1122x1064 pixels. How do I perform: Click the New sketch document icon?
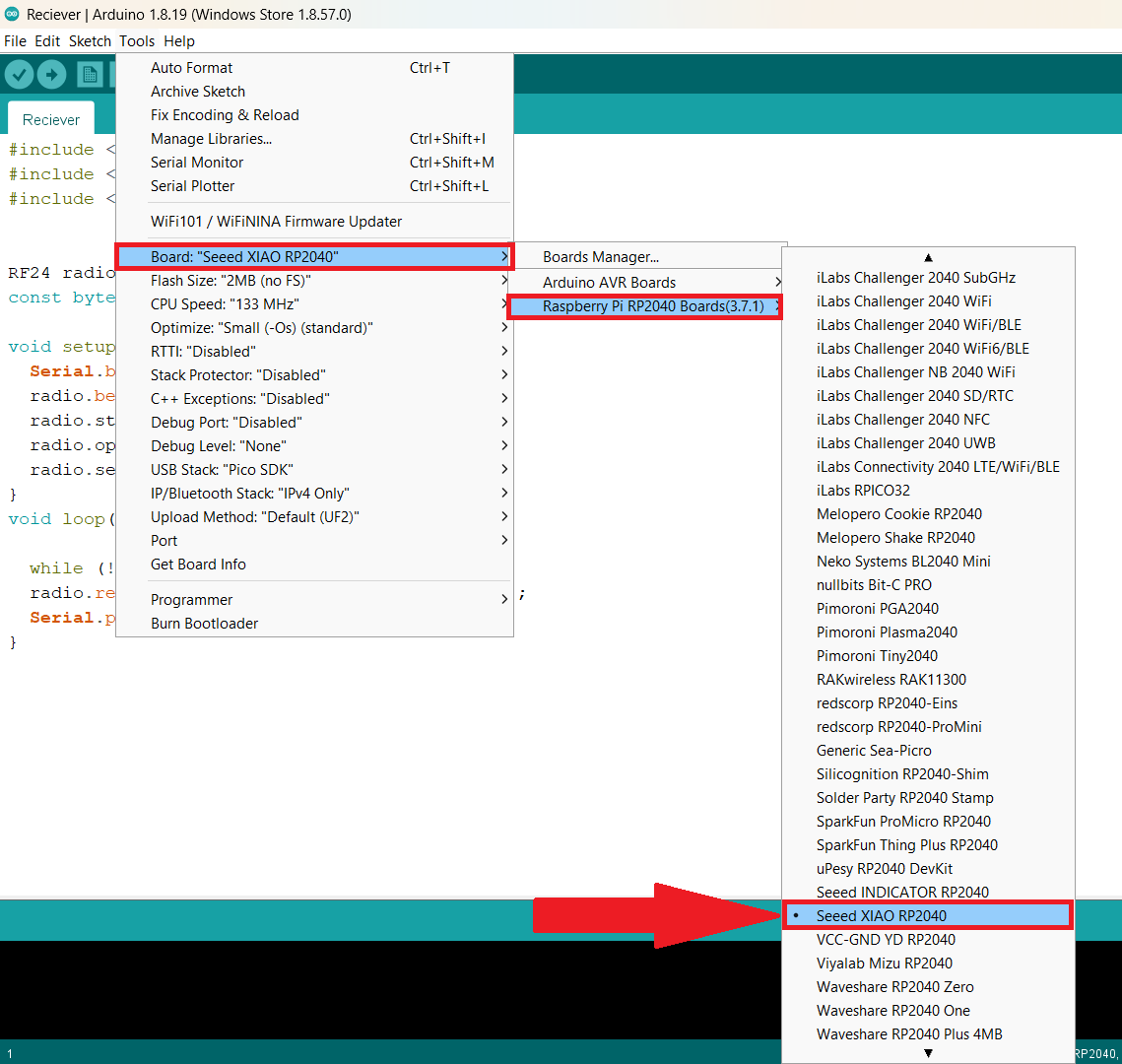point(90,75)
